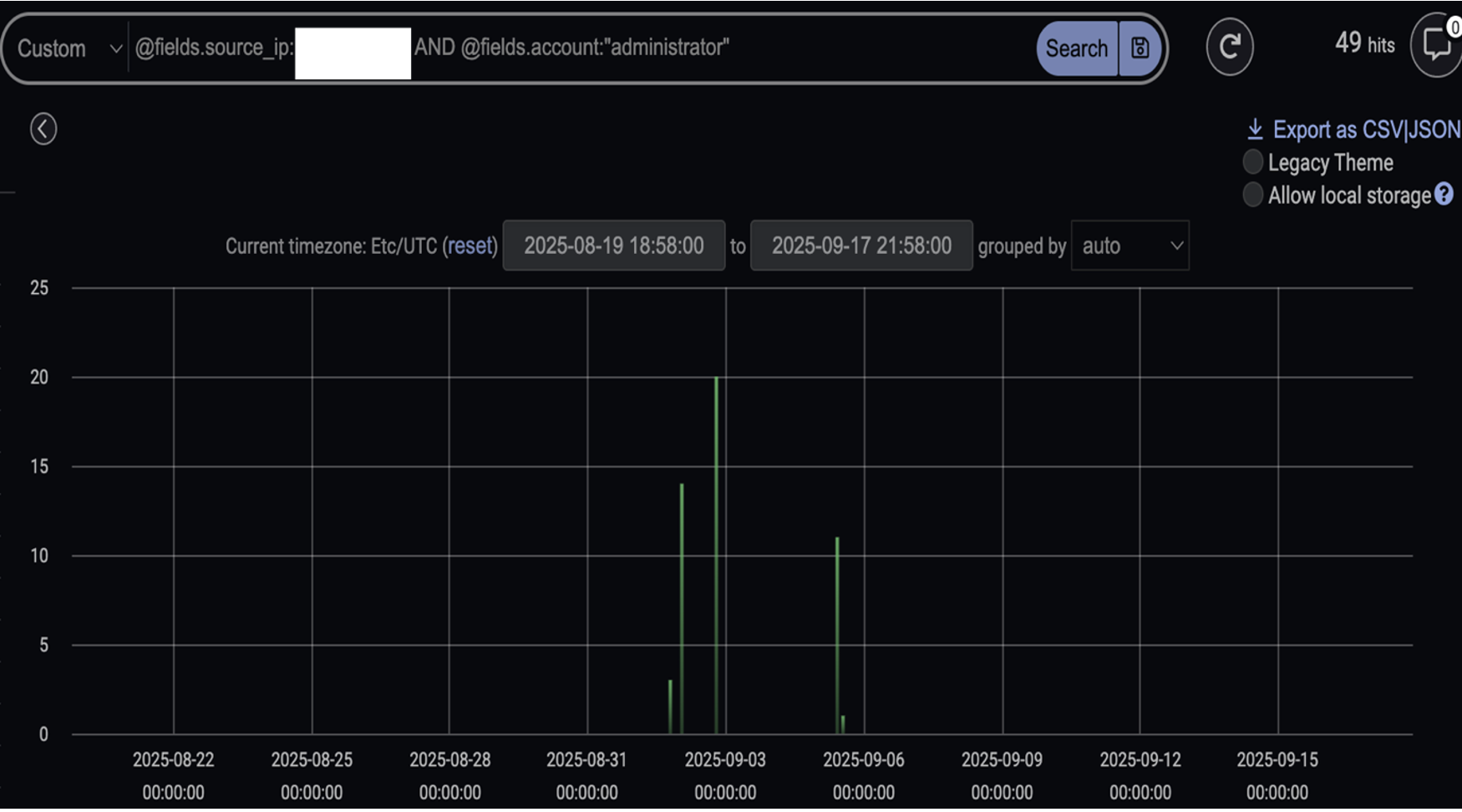
Task: Turn on Allow local storage
Action: 1253,195
